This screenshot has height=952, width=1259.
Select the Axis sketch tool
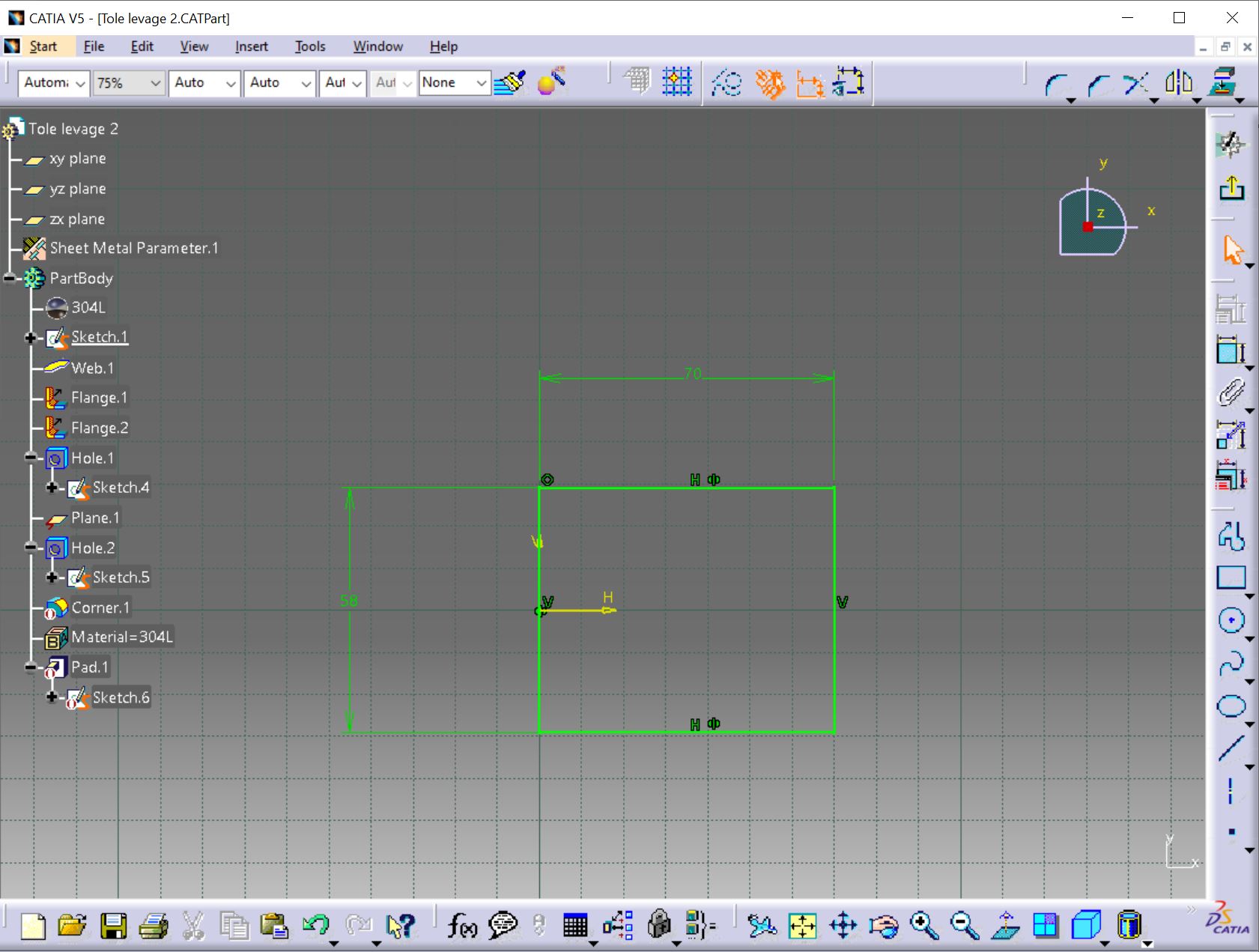pos(1231,791)
